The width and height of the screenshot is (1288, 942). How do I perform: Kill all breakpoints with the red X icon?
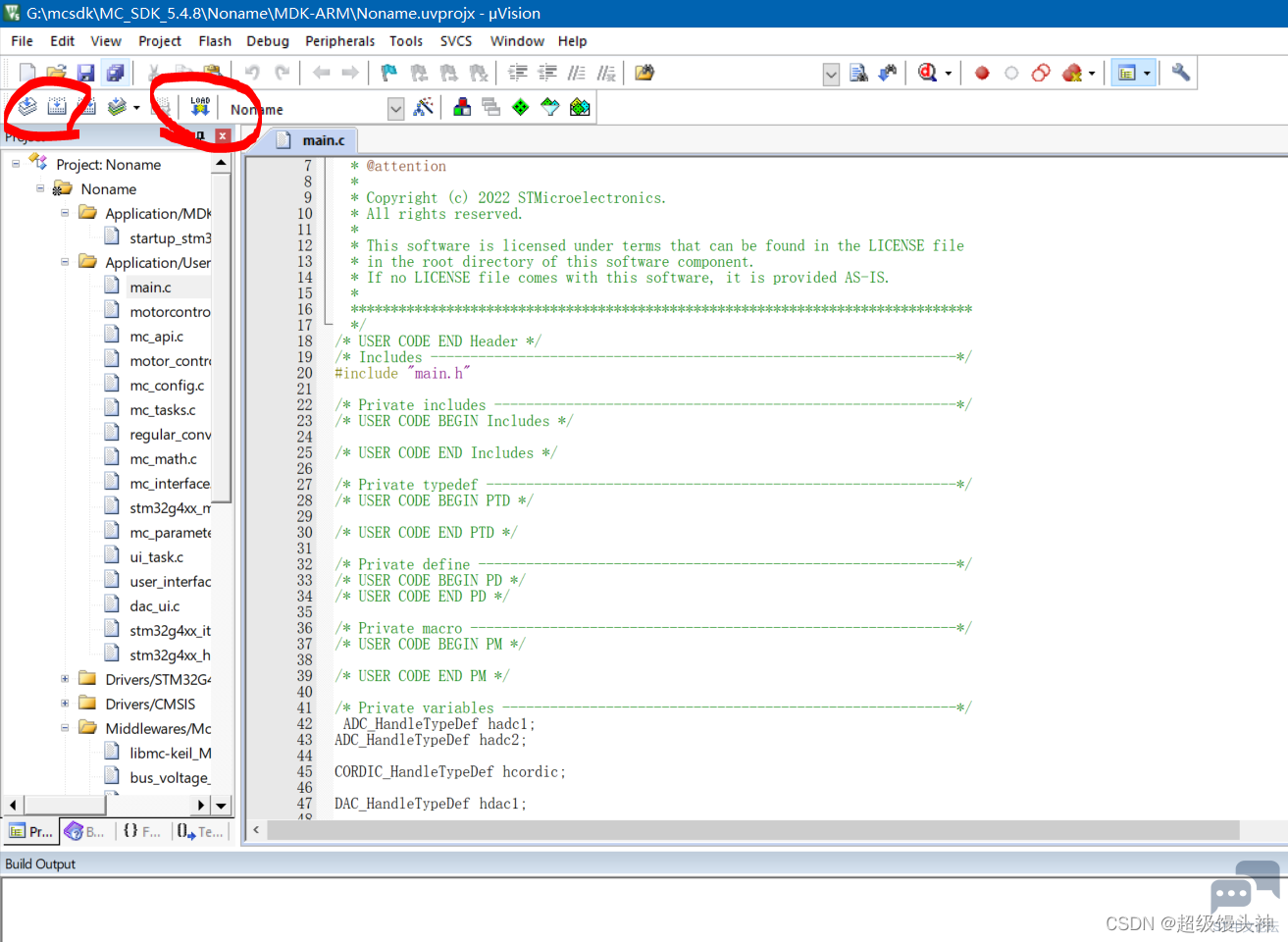click(x=1072, y=73)
